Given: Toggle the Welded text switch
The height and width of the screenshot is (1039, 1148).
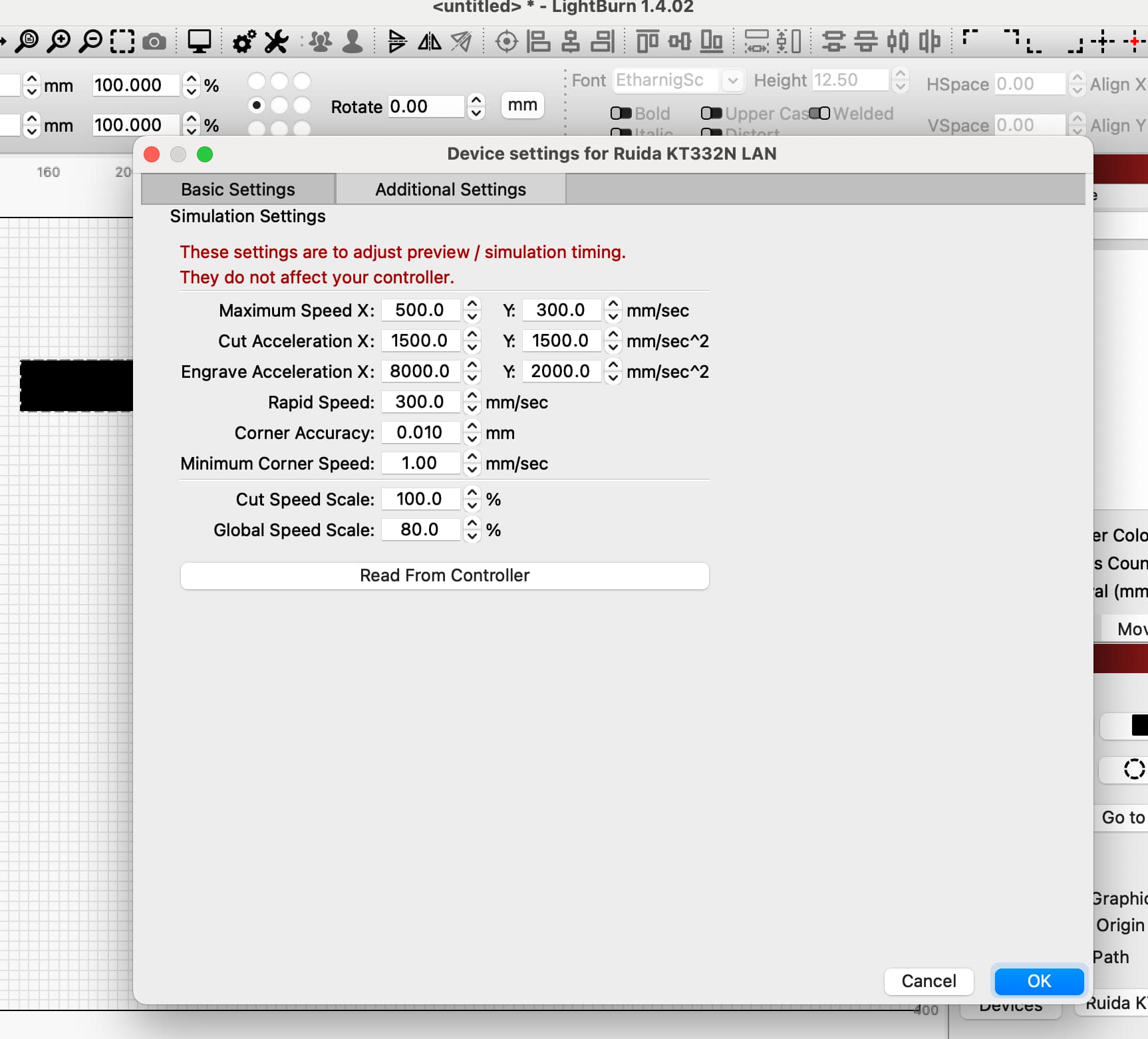Looking at the screenshot, I should click(819, 113).
